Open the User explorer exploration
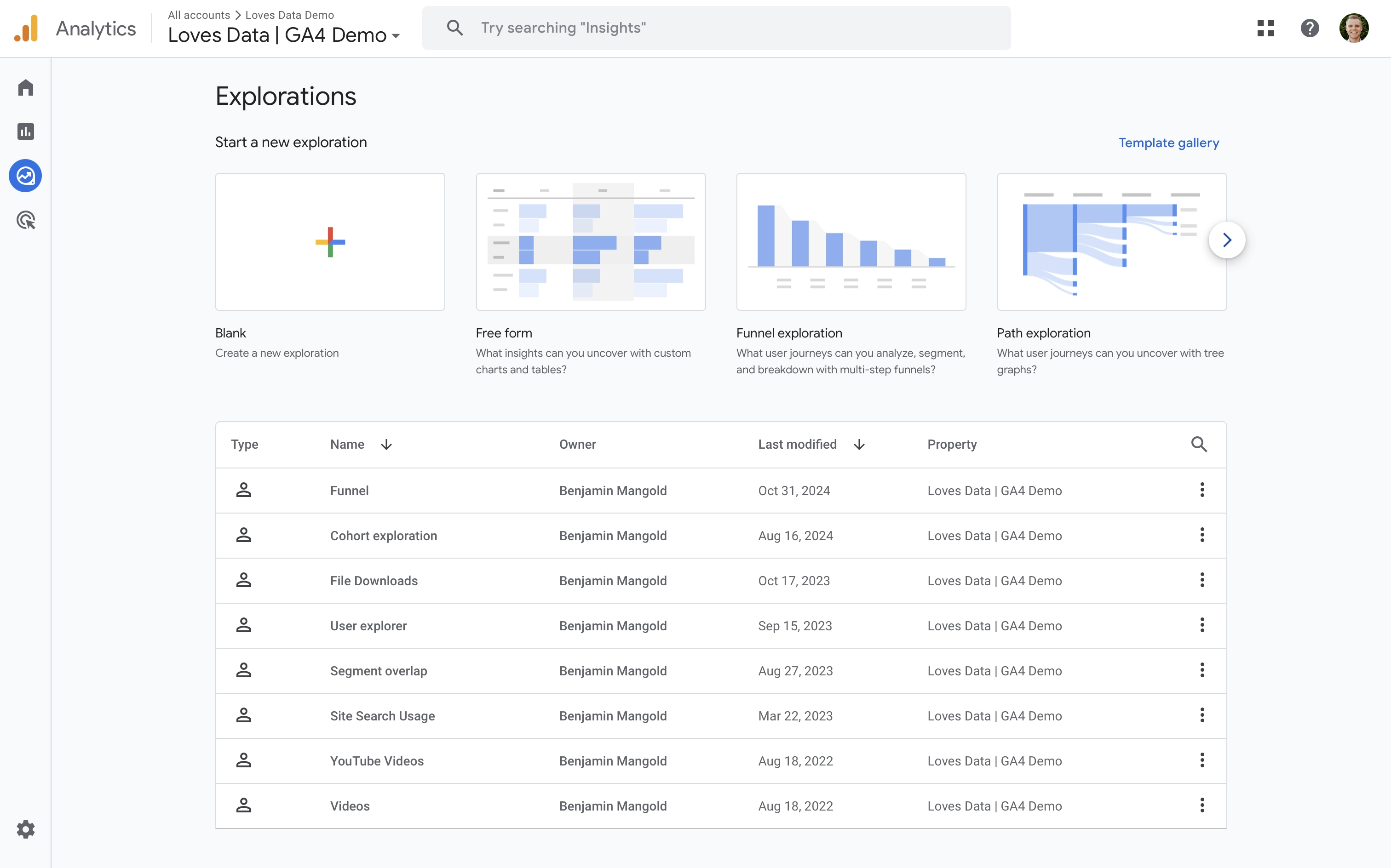 click(x=368, y=626)
